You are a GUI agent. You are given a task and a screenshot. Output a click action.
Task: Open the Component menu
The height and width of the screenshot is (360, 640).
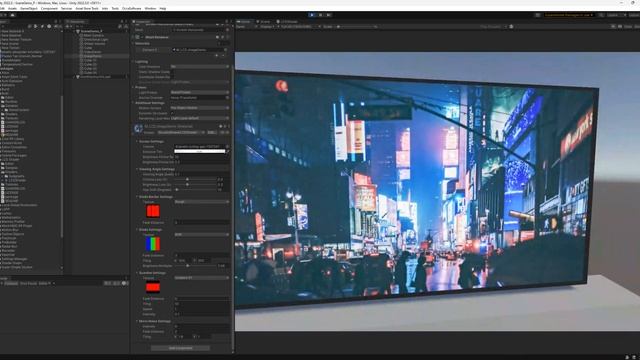(49, 8)
